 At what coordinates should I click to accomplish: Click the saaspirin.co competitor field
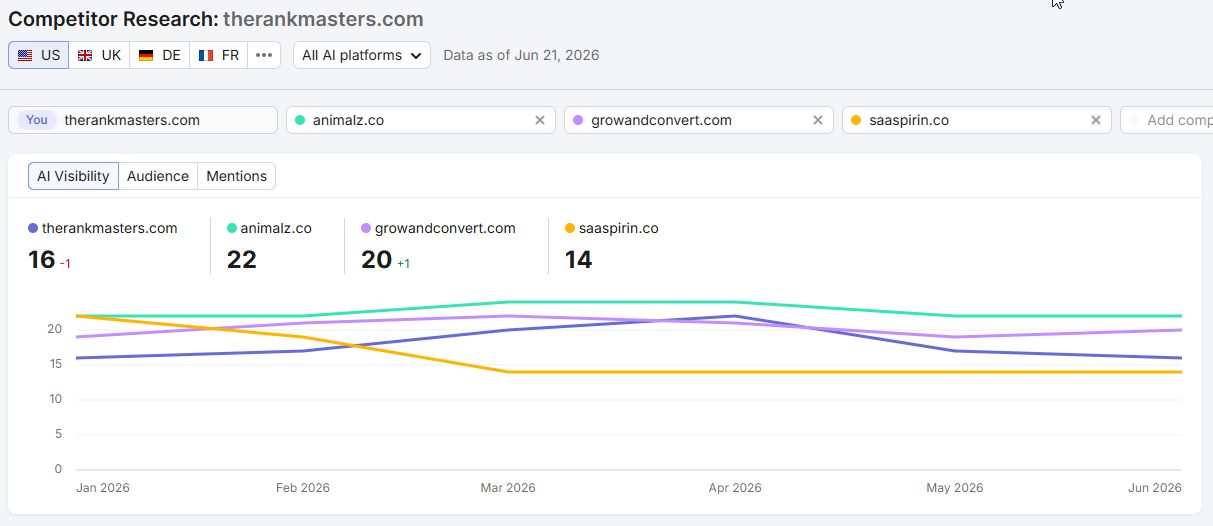977,120
